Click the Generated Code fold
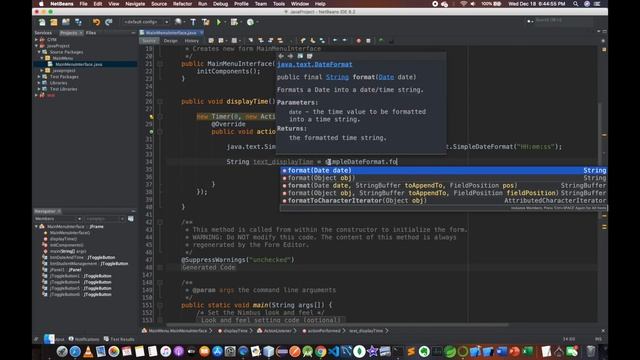Screen dimensions: 640x360 coord(209,267)
